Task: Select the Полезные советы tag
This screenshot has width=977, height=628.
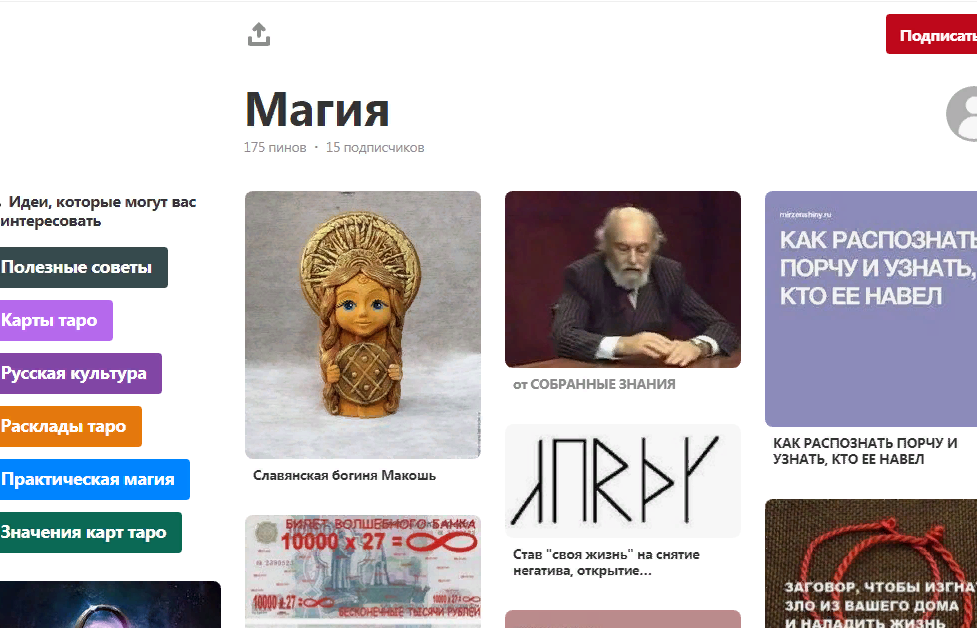Action: tap(83, 267)
